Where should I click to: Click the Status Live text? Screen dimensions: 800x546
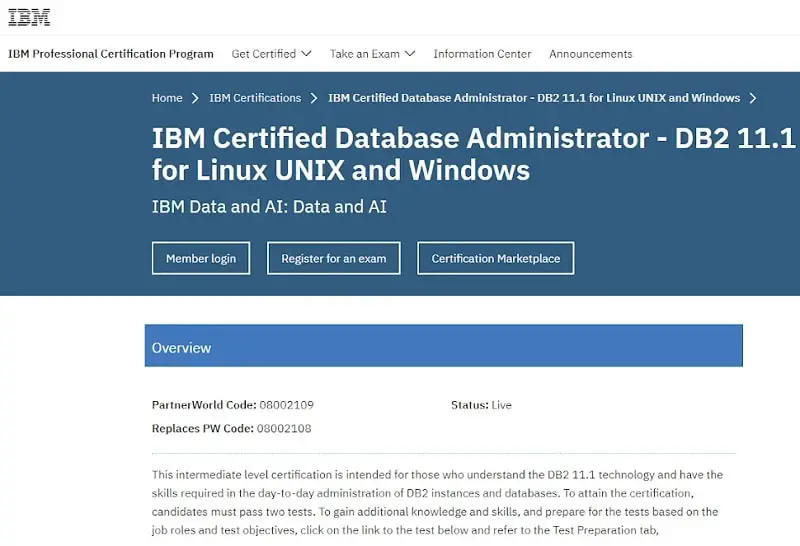pos(481,405)
